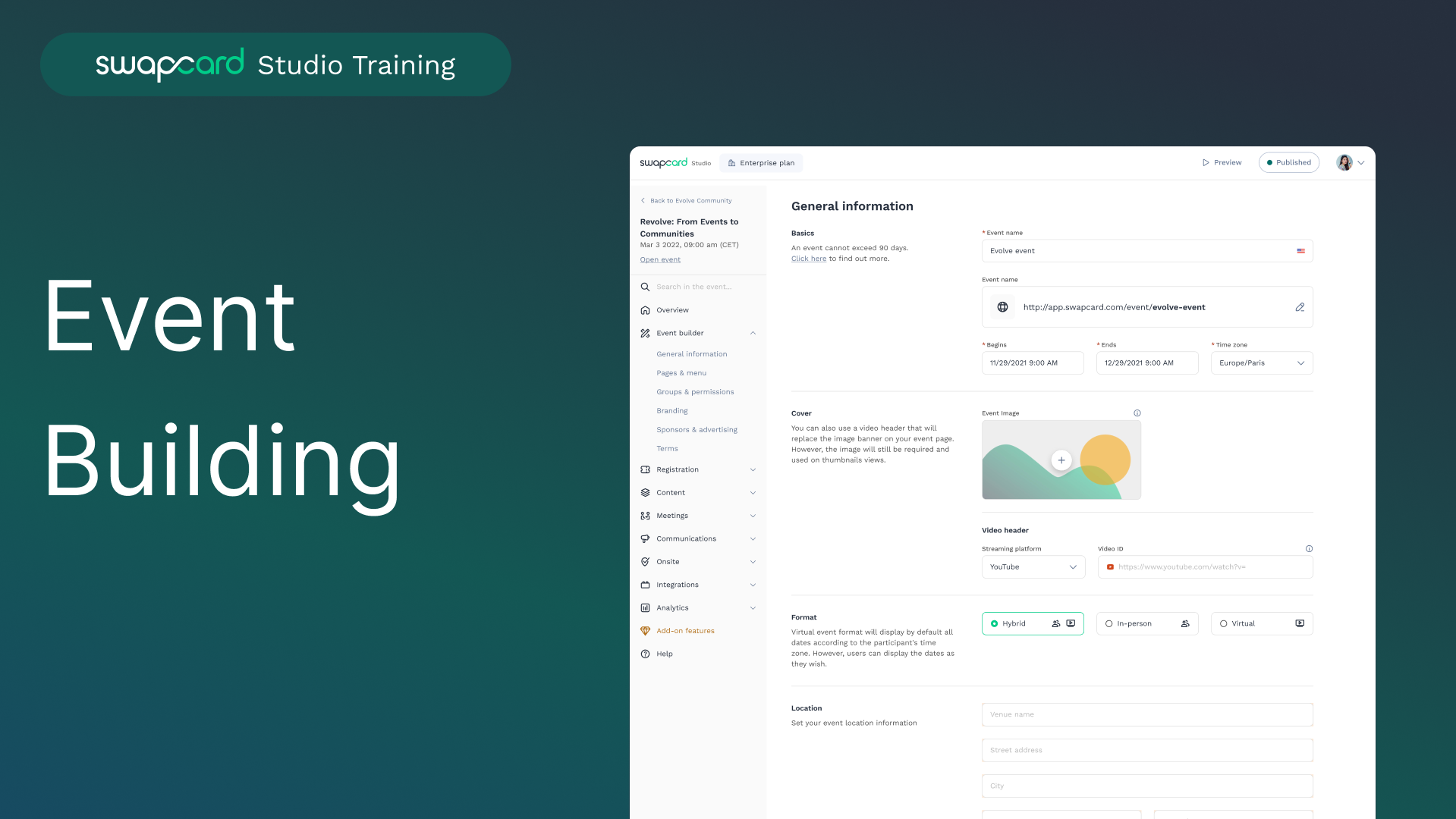This screenshot has width=1456, height=819.
Task: Click the search magnifier icon in sidebar
Action: tap(645, 287)
